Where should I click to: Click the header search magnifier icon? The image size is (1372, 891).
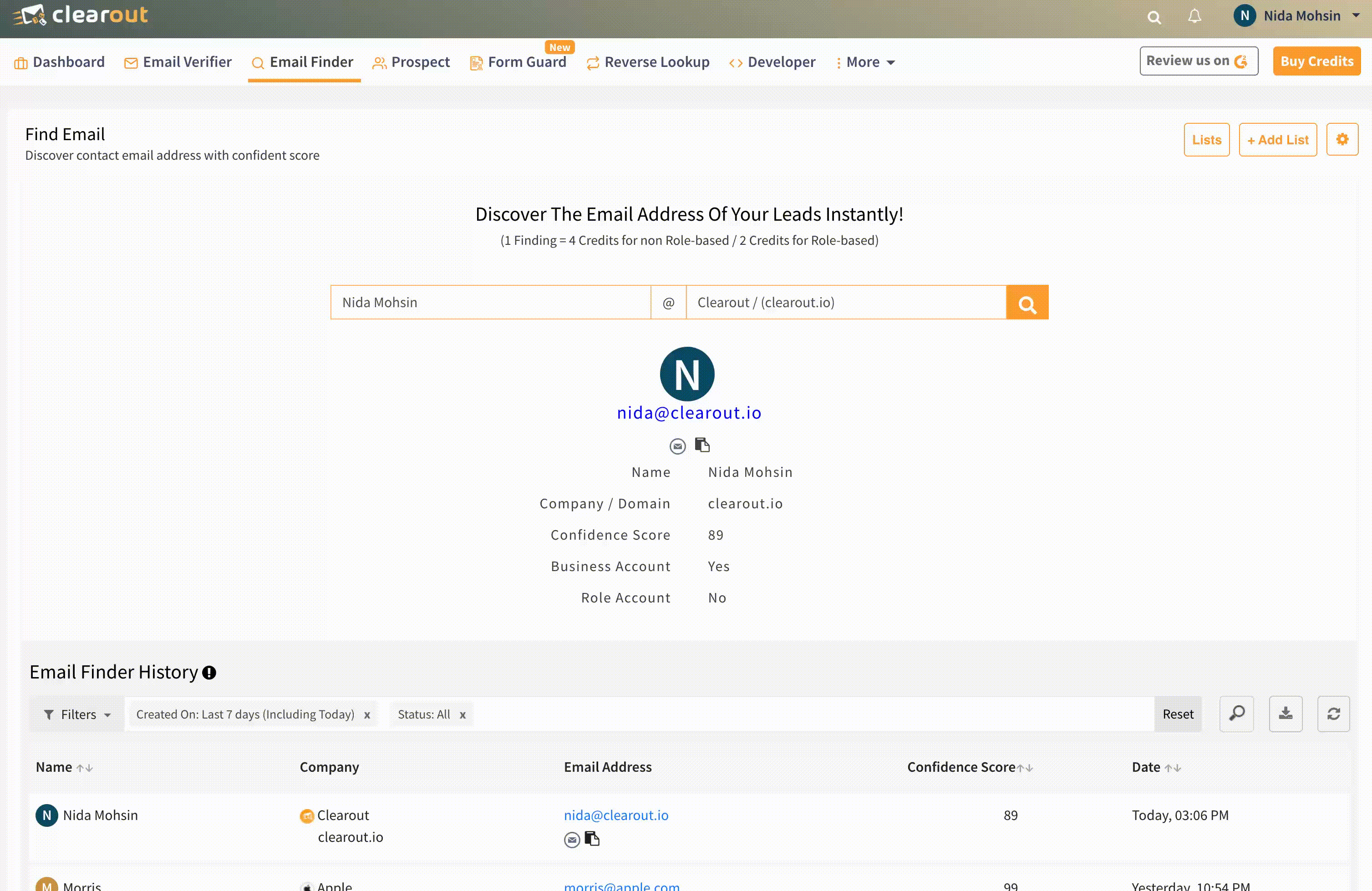click(1153, 17)
